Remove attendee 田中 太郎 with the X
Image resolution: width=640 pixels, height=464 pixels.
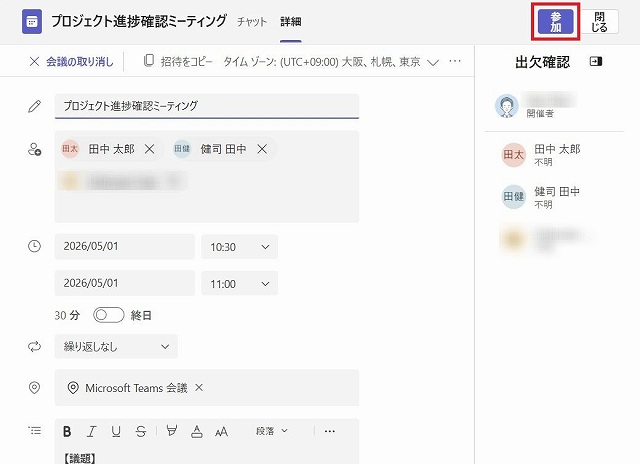point(149,149)
